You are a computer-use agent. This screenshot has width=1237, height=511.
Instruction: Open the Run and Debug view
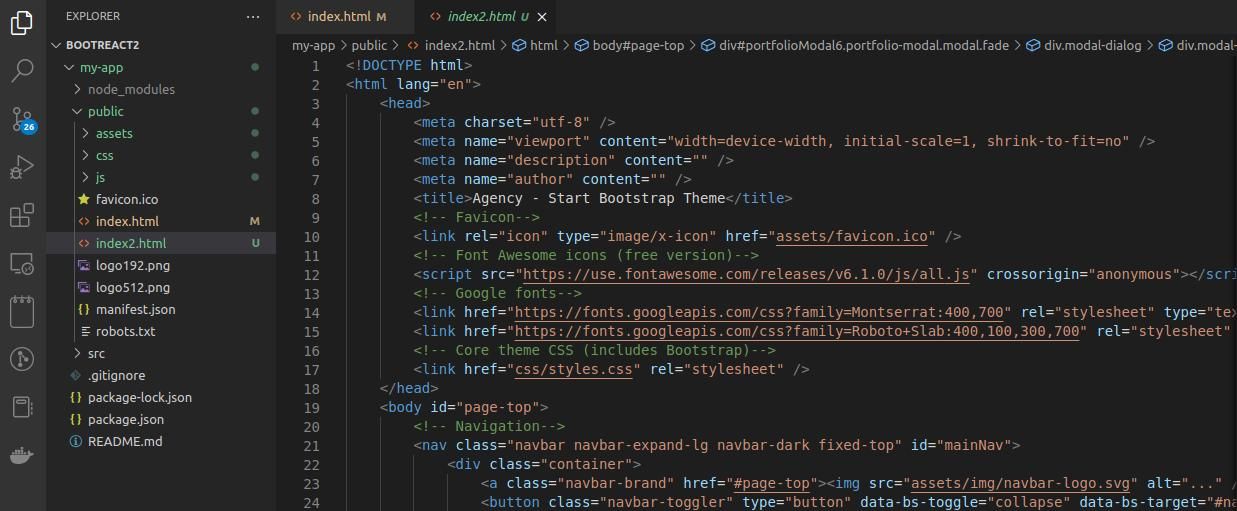coord(22,167)
